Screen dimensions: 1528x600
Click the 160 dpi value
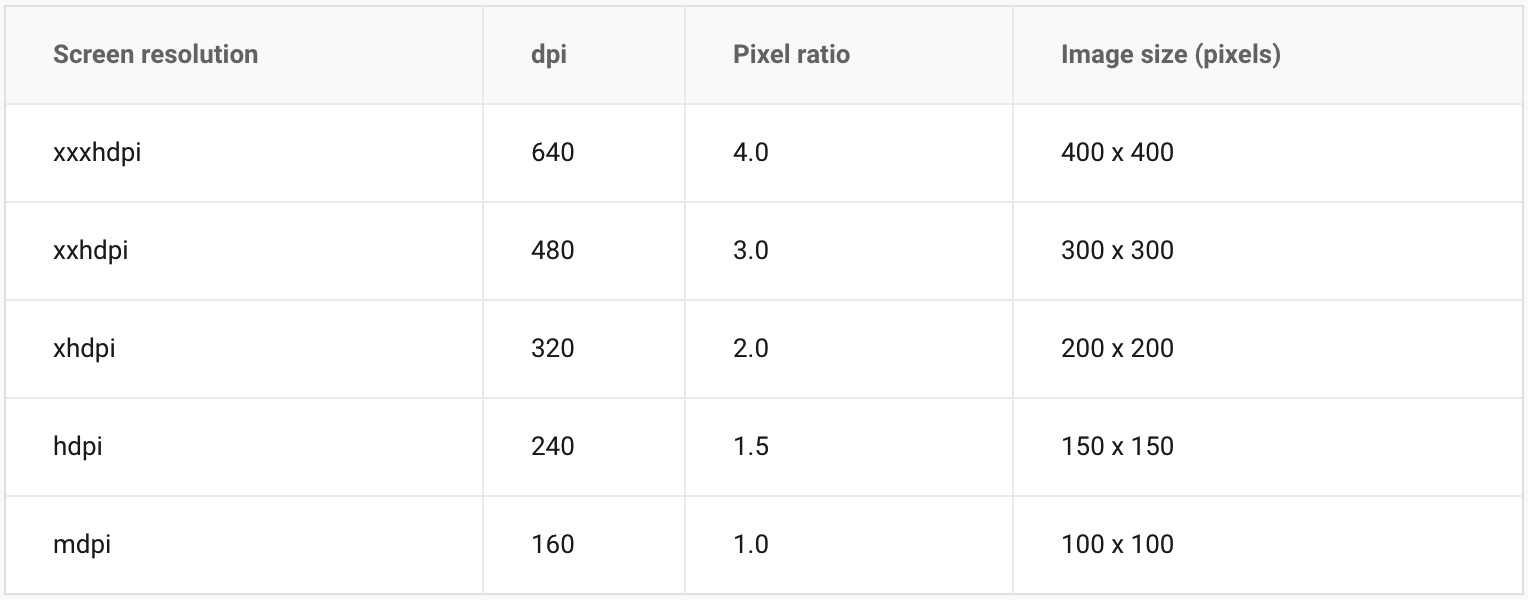click(x=553, y=544)
